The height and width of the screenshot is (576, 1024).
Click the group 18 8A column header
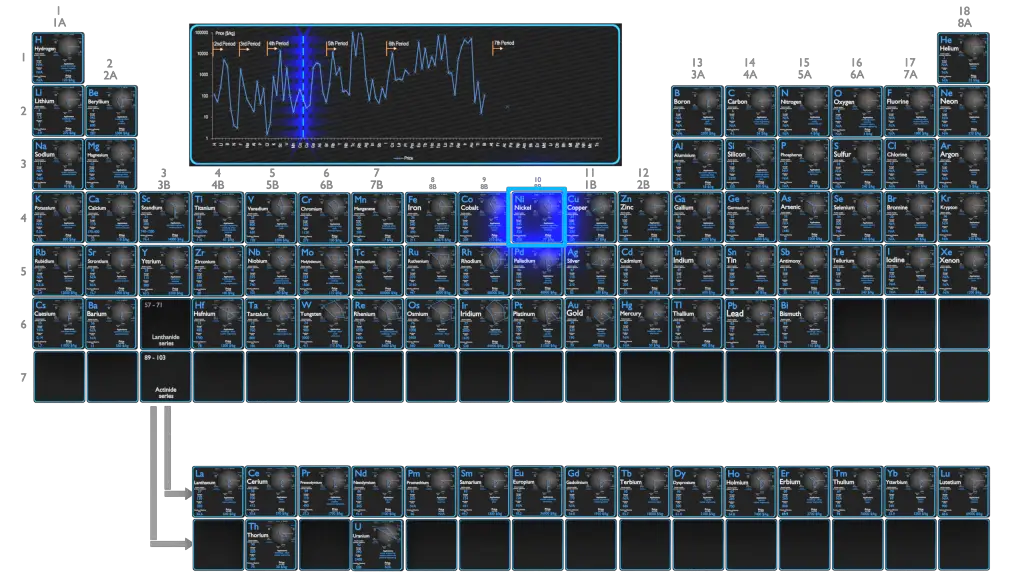coord(964,17)
